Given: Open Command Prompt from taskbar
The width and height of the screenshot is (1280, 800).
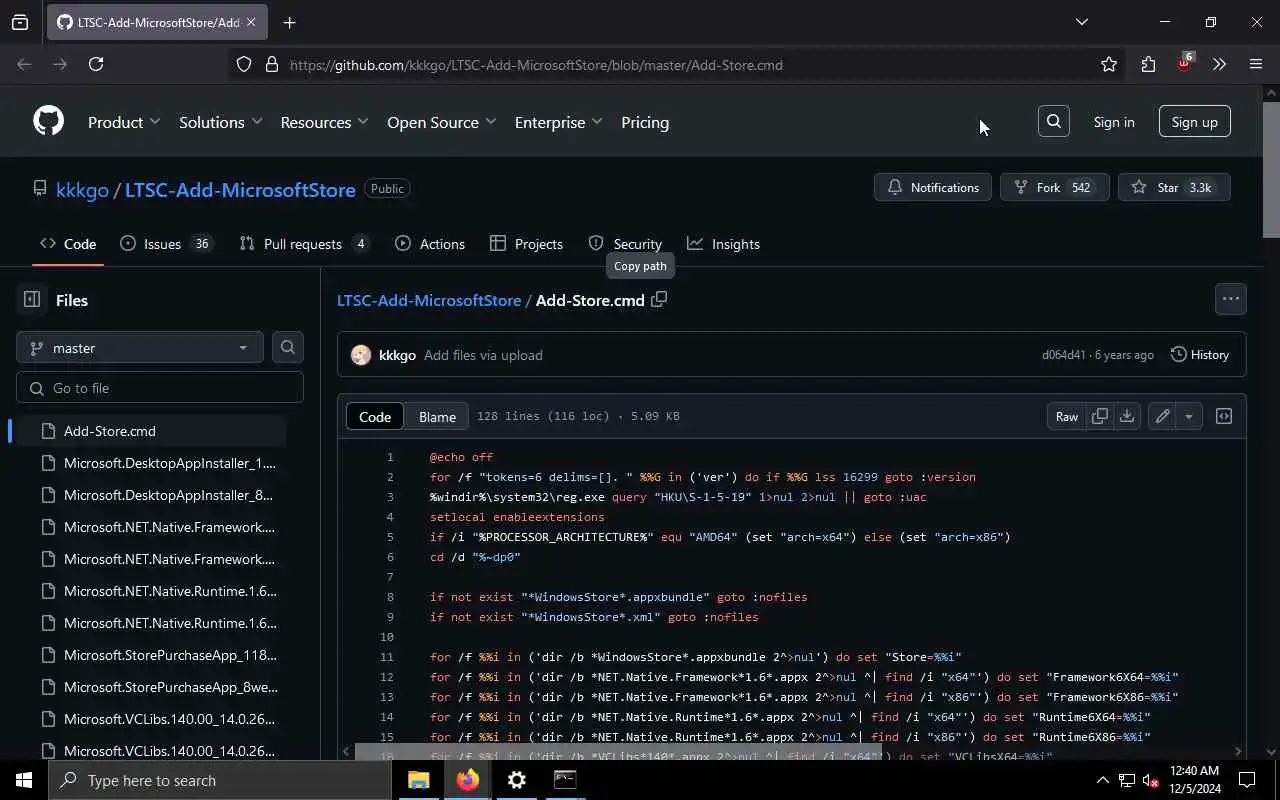Looking at the screenshot, I should (x=565, y=780).
